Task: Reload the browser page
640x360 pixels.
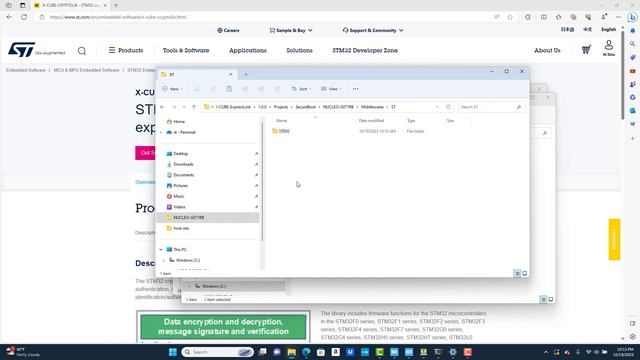Action: pyautogui.click(x=24, y=17)
